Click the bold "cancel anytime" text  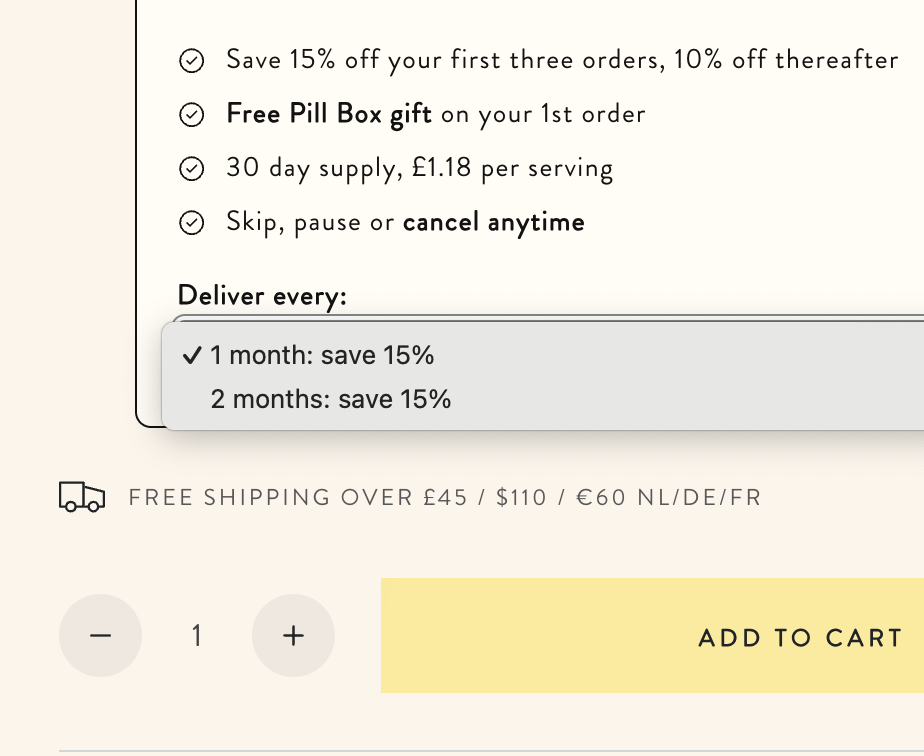tap(493, 222)
